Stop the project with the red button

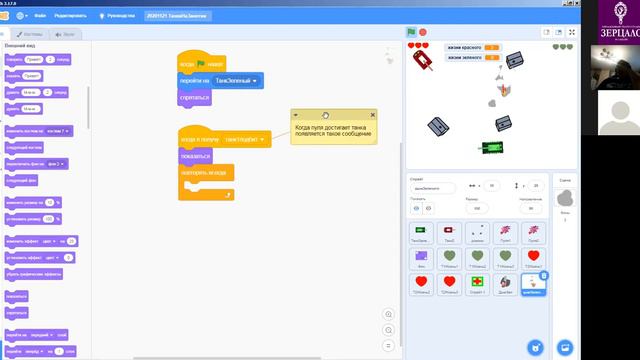pyautogui.click(x=423, y=32)
